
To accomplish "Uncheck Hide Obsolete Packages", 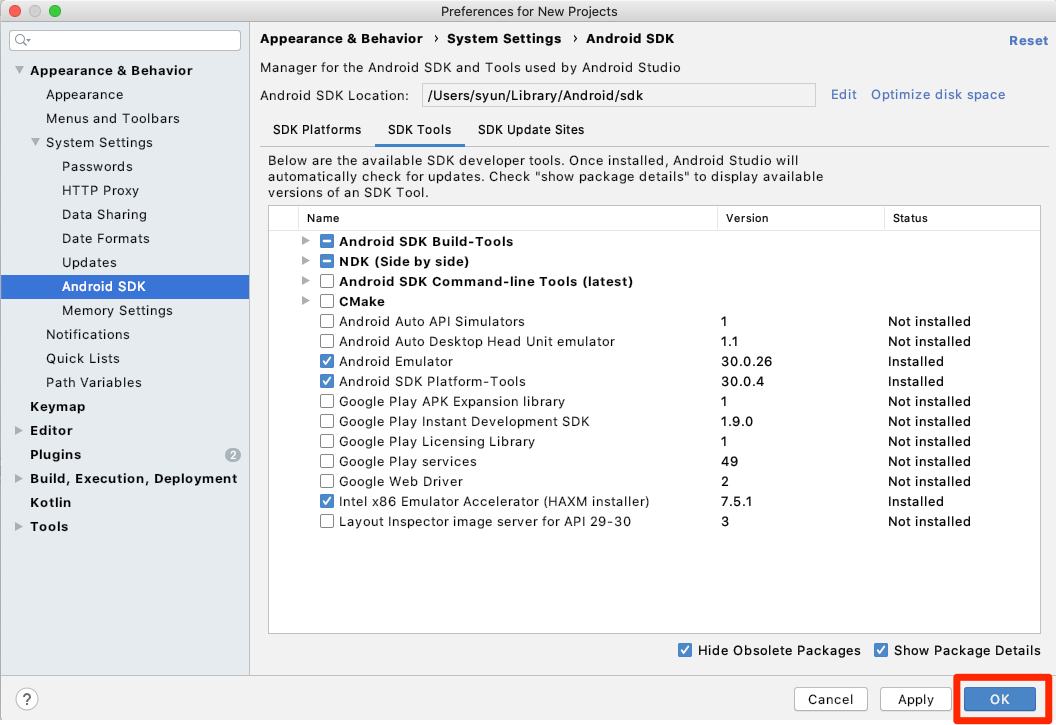I will click(x=685, y=650).
